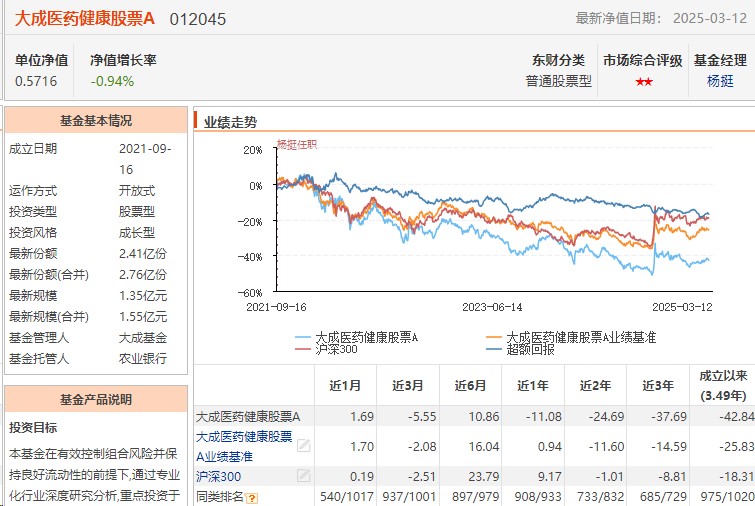755x506 pixels.
Task: Click 净值增长率 value -0.94%
Action: coord(112,81)
